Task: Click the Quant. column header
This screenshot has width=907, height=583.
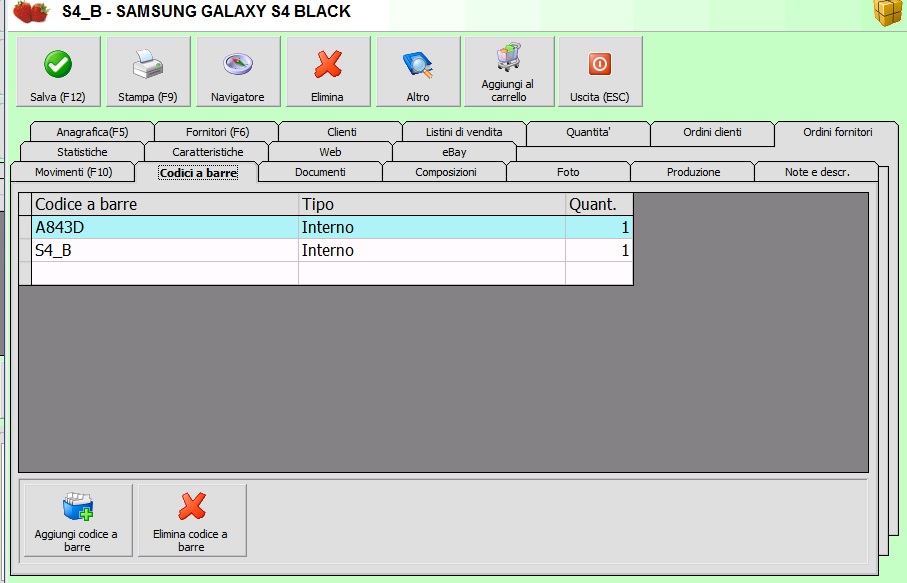Action: (599, 204)
